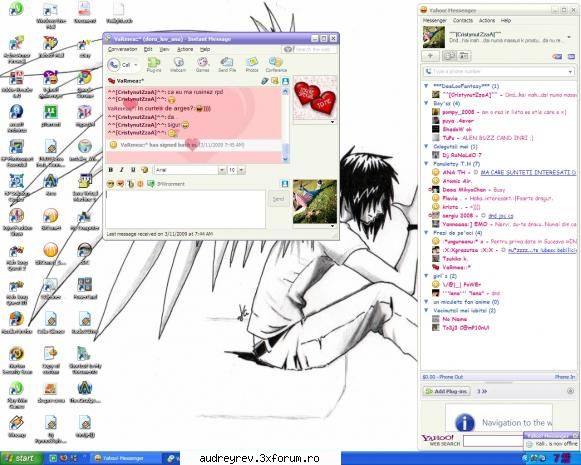The height and width of the screenshot is (465, 581).
Task: Open the status dropdown arrow beside CristynutZzaA
Action: coord(569,37)
